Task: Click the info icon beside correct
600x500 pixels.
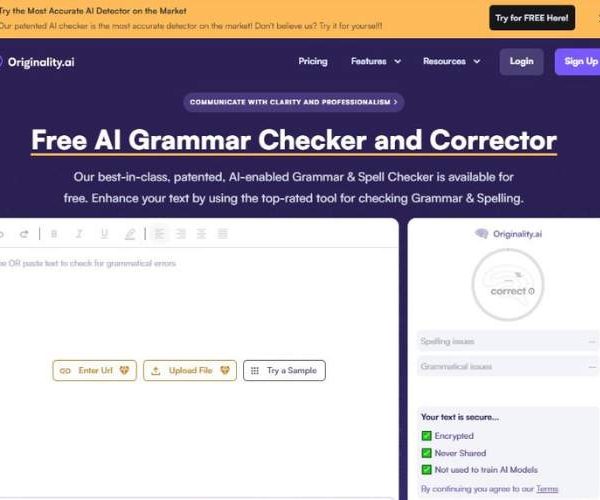Action: 531,292
